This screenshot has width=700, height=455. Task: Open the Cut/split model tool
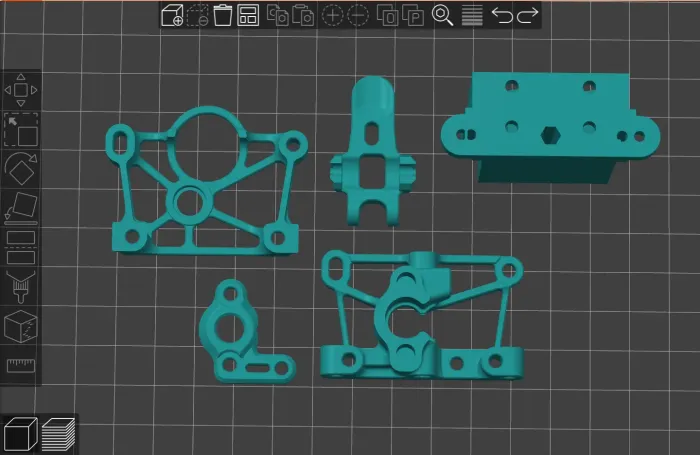tap(21, 246)
